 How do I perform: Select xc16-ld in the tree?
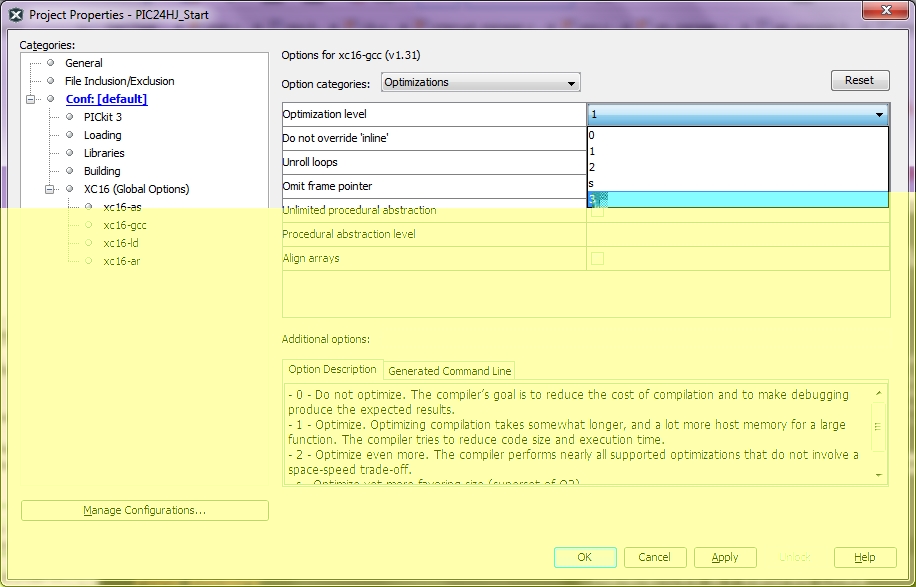120,244
